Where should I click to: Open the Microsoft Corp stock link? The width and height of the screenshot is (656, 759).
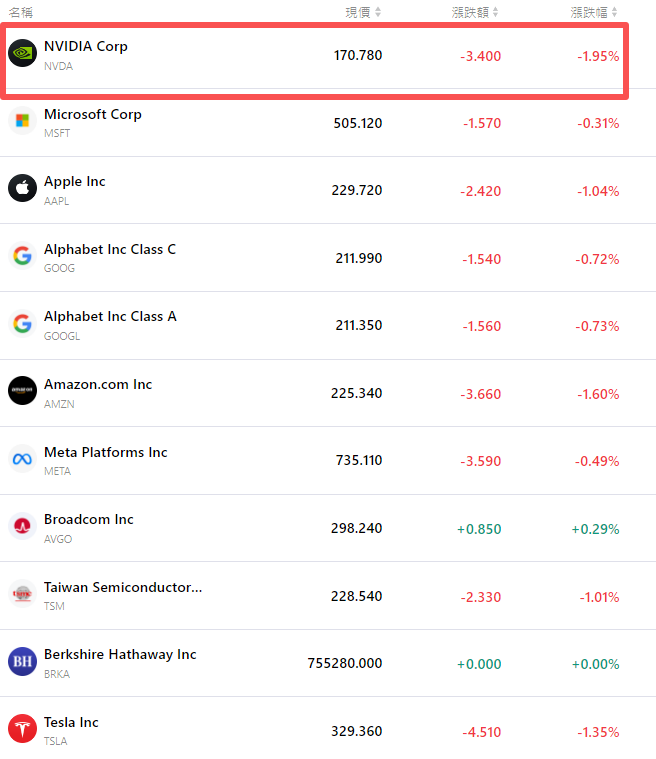(x=93, y=114)
